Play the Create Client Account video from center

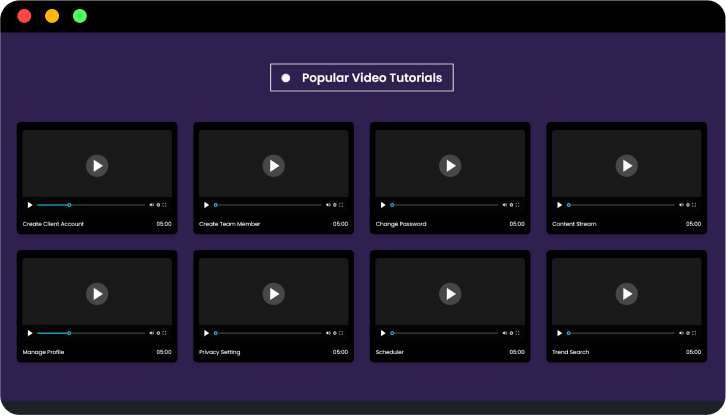[x=96, y=165]
